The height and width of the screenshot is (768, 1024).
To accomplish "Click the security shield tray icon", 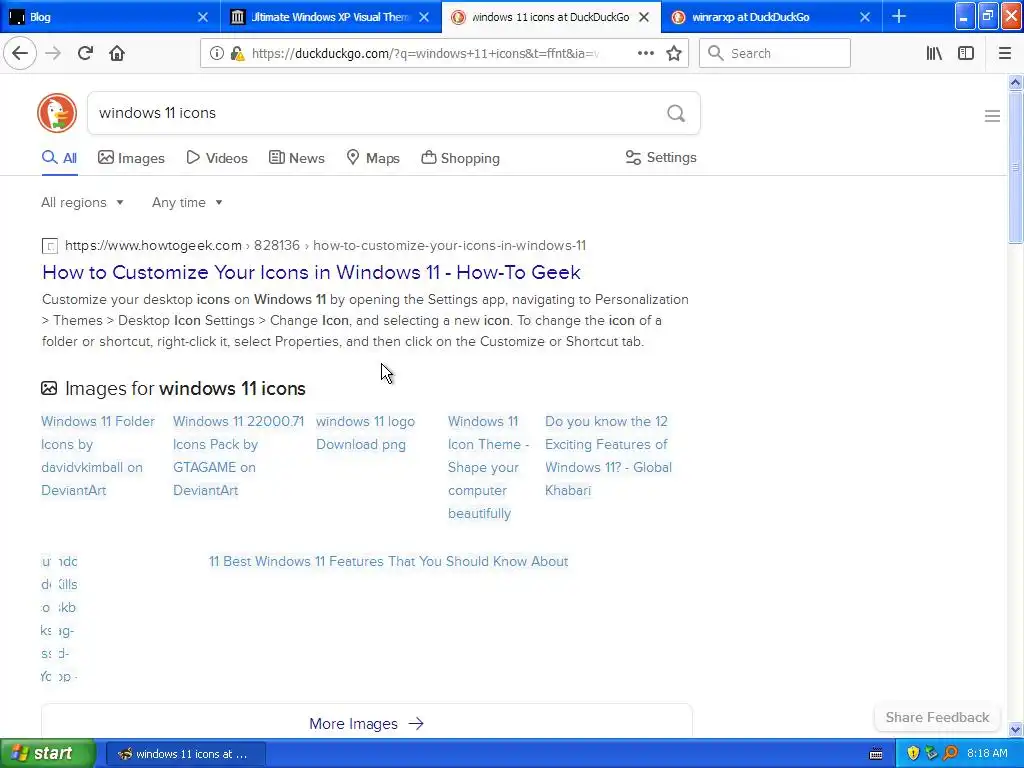I will [x=913, y=753].
